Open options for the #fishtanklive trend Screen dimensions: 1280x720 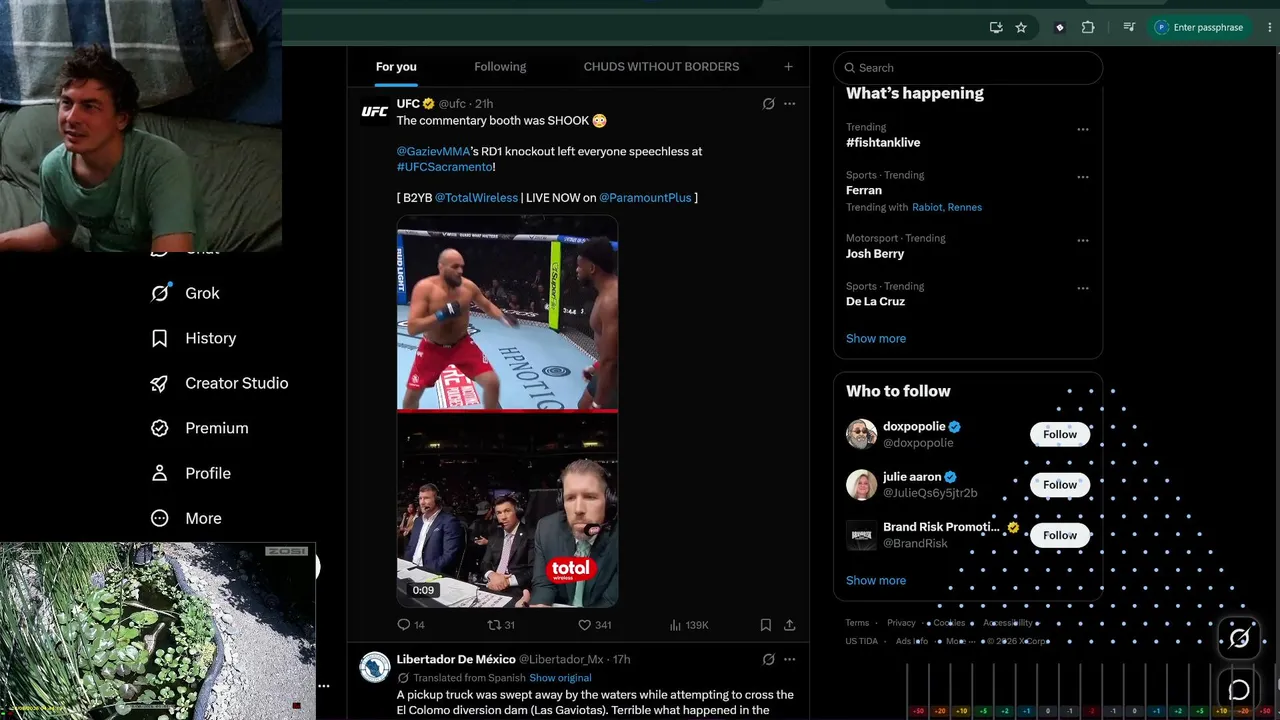[x=1082, y=129]
